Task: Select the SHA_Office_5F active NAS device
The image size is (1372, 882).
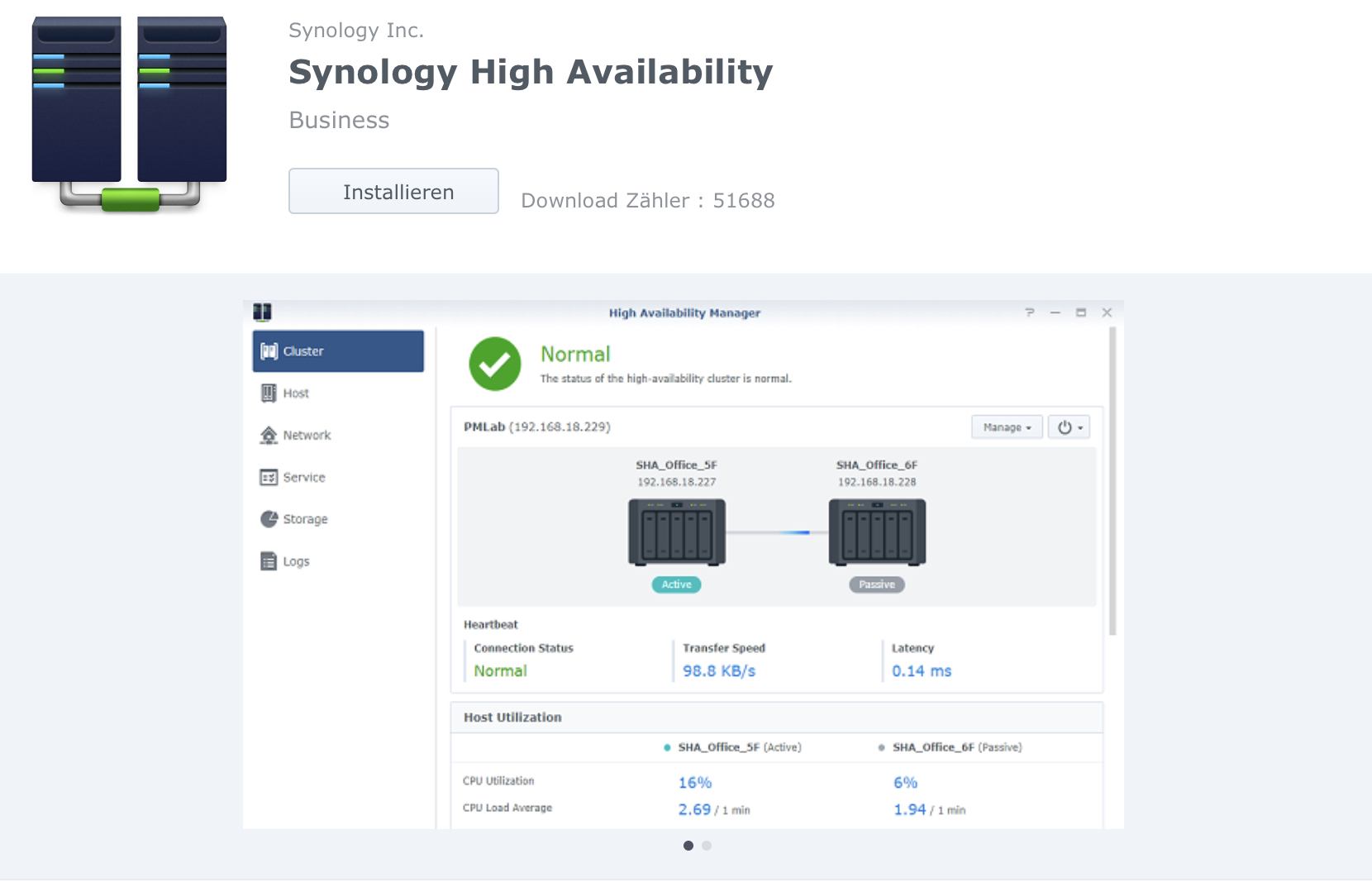Action: click(x=677, y=532)
